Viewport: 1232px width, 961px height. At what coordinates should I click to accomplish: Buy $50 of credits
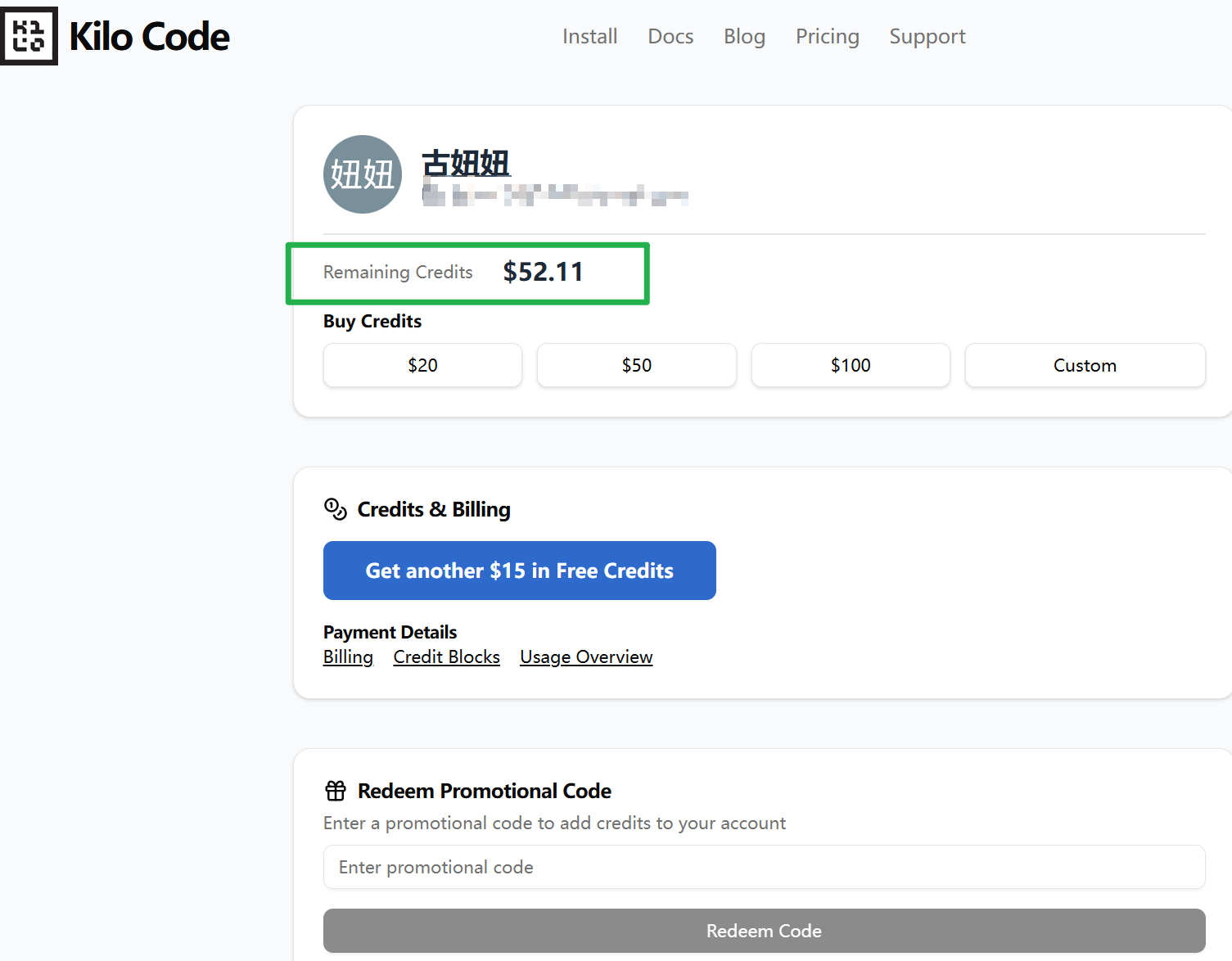[637, 365]
